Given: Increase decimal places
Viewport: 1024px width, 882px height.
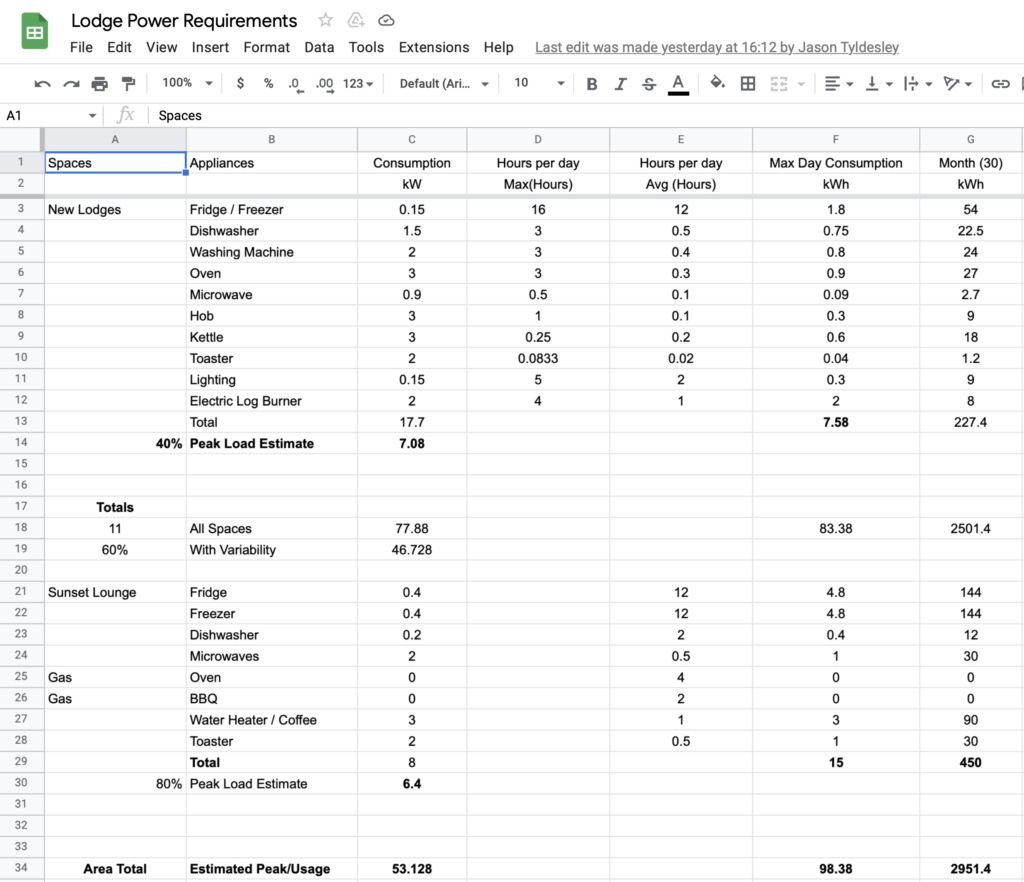Looking at the screenshot, I should pyautogui.click(x=325, y=84).
